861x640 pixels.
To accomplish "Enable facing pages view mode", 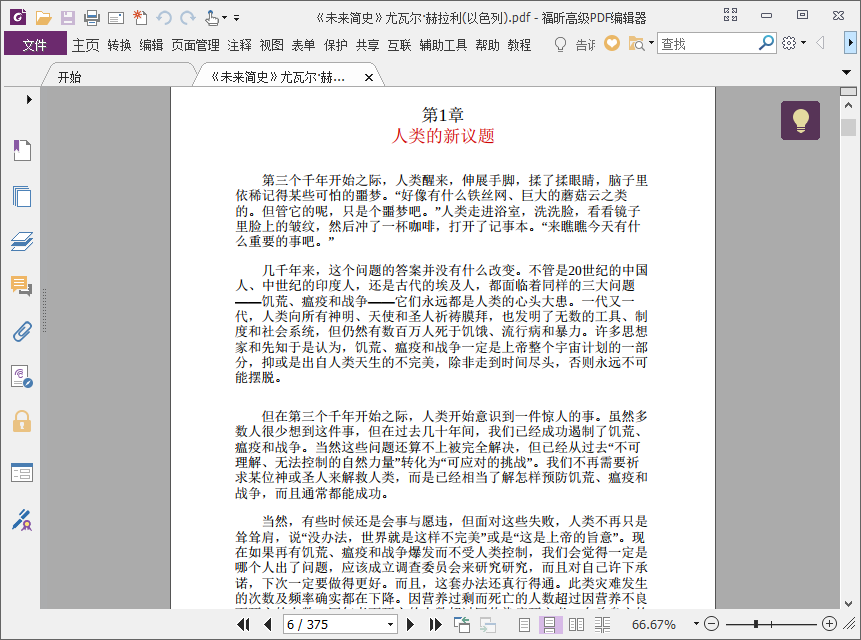I will click(576, 624).
